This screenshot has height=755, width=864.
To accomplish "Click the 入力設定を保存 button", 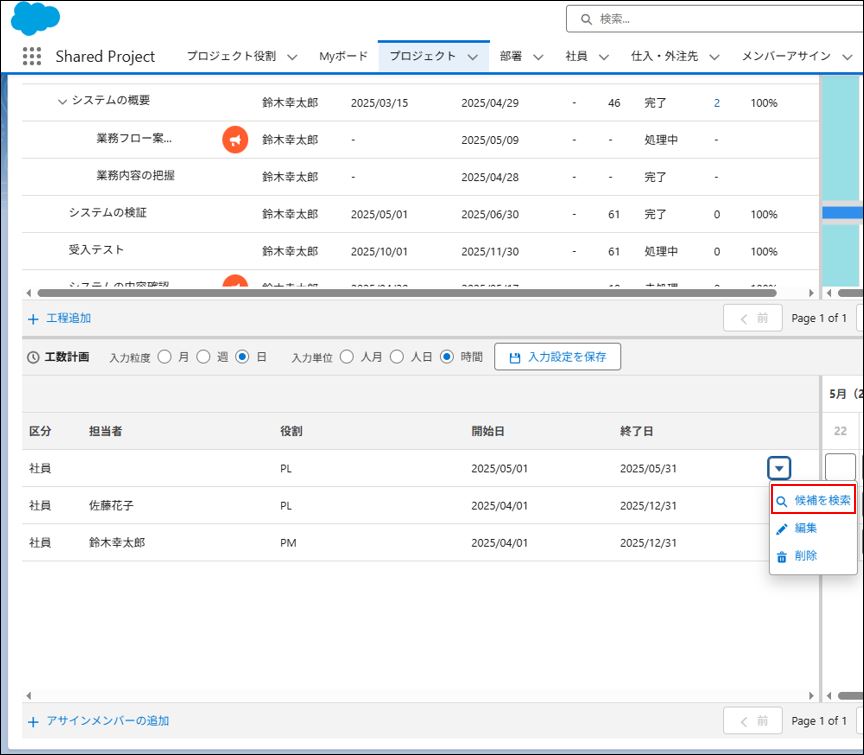I will point(557,357).
